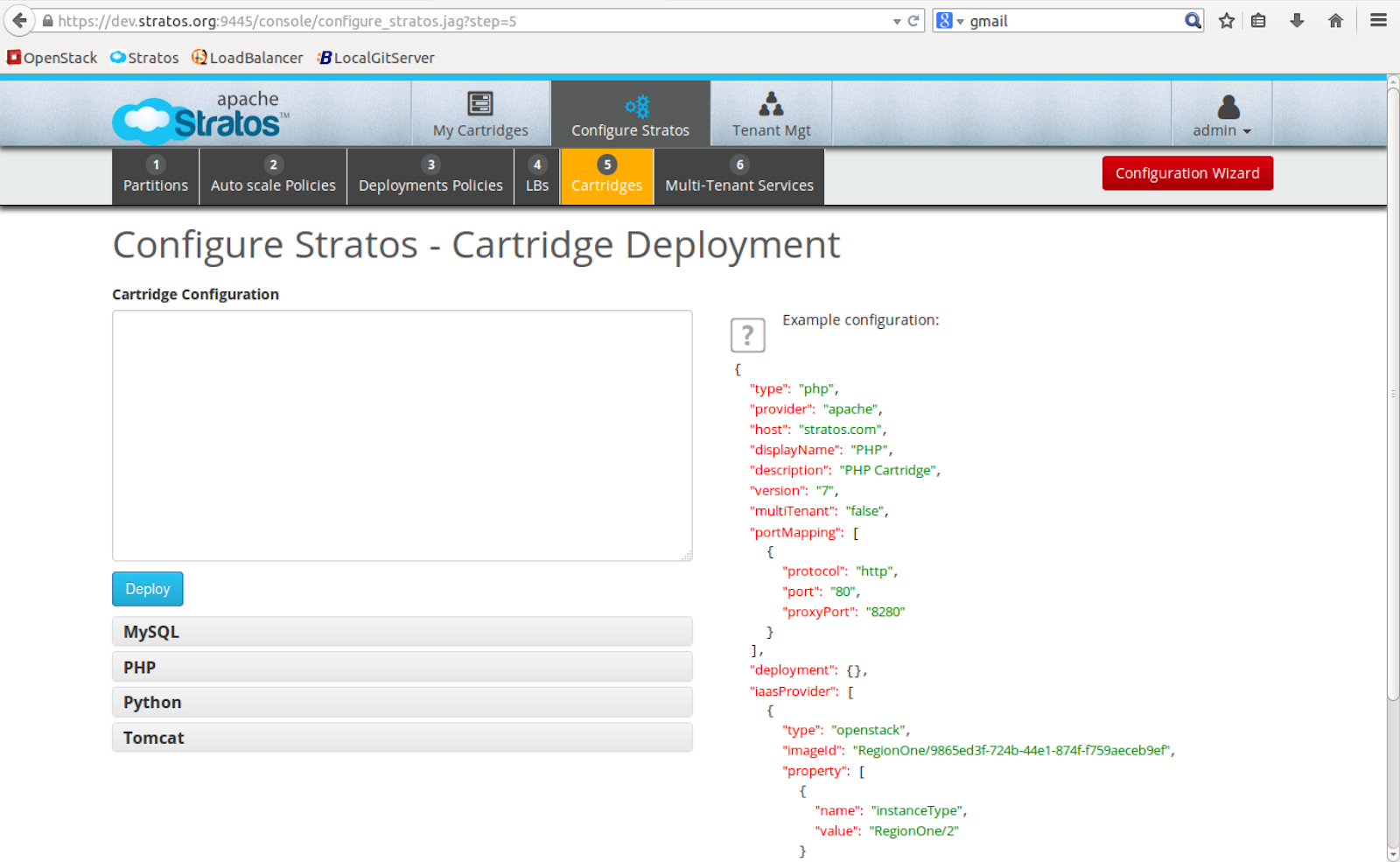Open the URL history dropdown arrow
Image resolution: width=1400 pixels, height=862 pixels.
pyautogui.click(x=897, y=22)
